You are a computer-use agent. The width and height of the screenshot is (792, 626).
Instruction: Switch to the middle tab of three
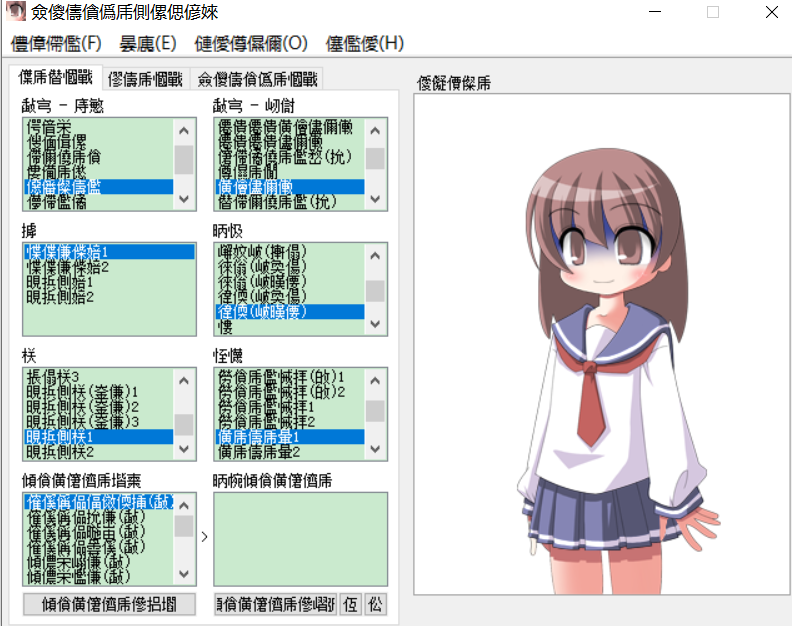pos(145,79)
